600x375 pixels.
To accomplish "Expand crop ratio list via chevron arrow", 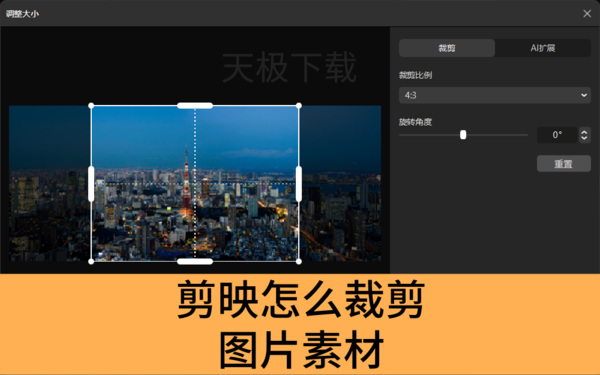I will click(584, 95).
